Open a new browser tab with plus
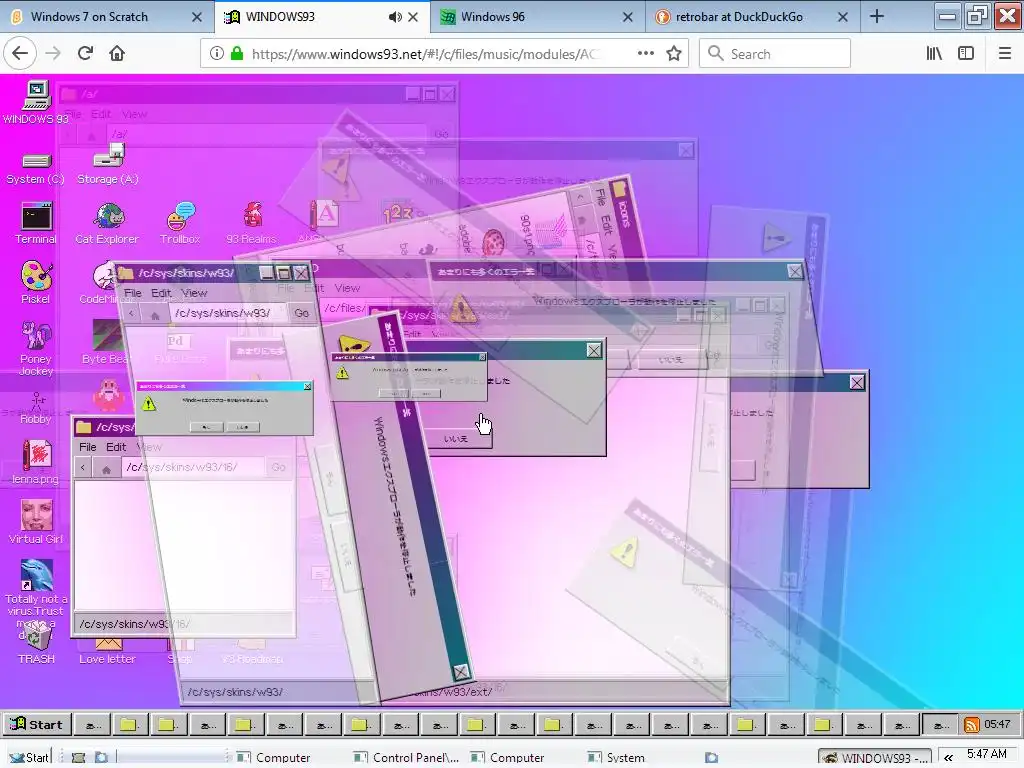 (x=877, y=17)
